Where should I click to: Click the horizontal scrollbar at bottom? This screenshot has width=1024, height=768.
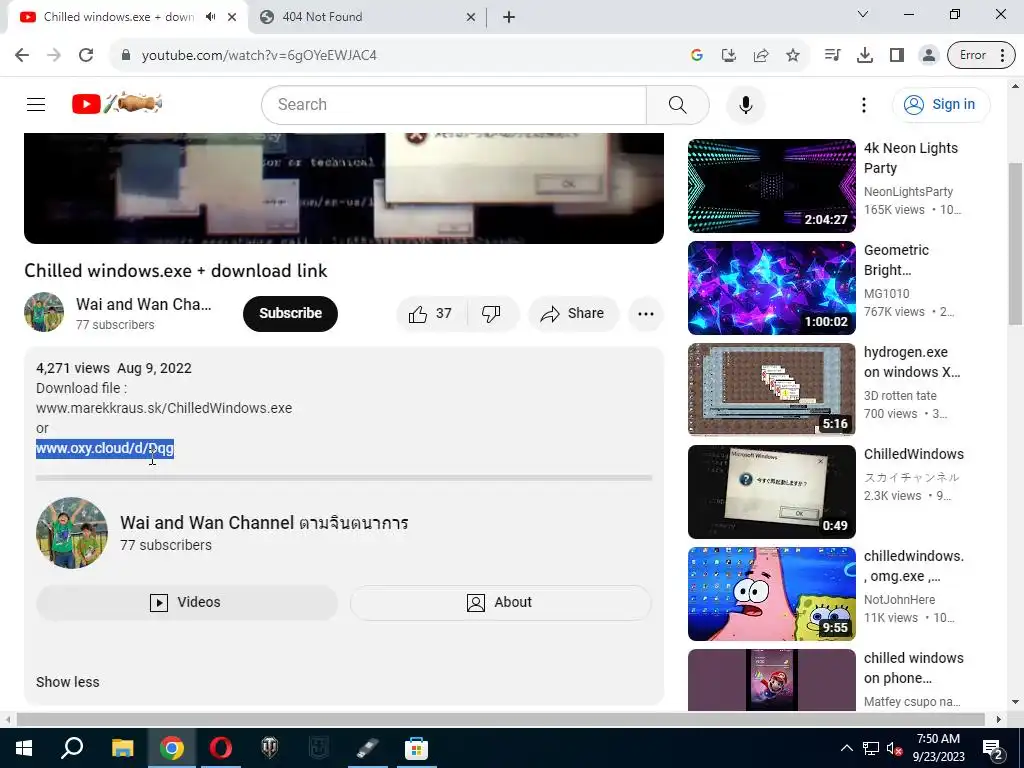(500, 719)
